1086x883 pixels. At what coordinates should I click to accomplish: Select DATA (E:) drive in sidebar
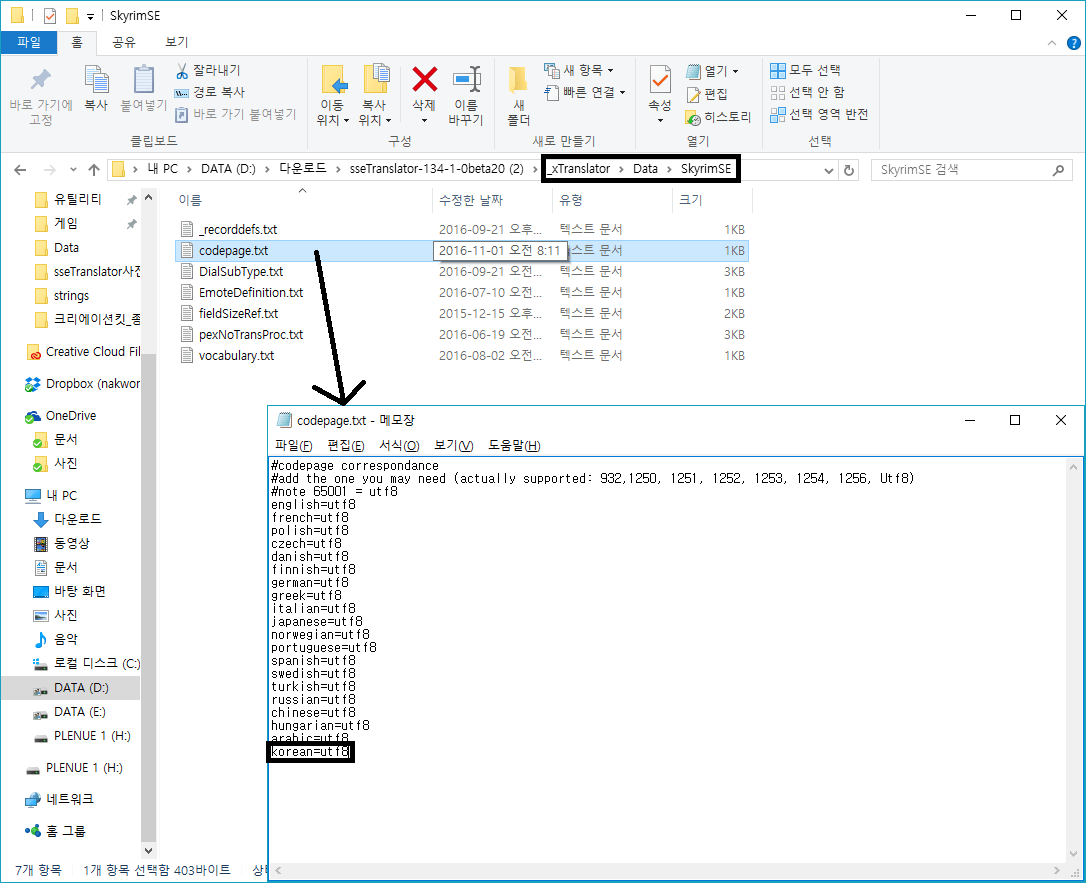coord(79,712)
